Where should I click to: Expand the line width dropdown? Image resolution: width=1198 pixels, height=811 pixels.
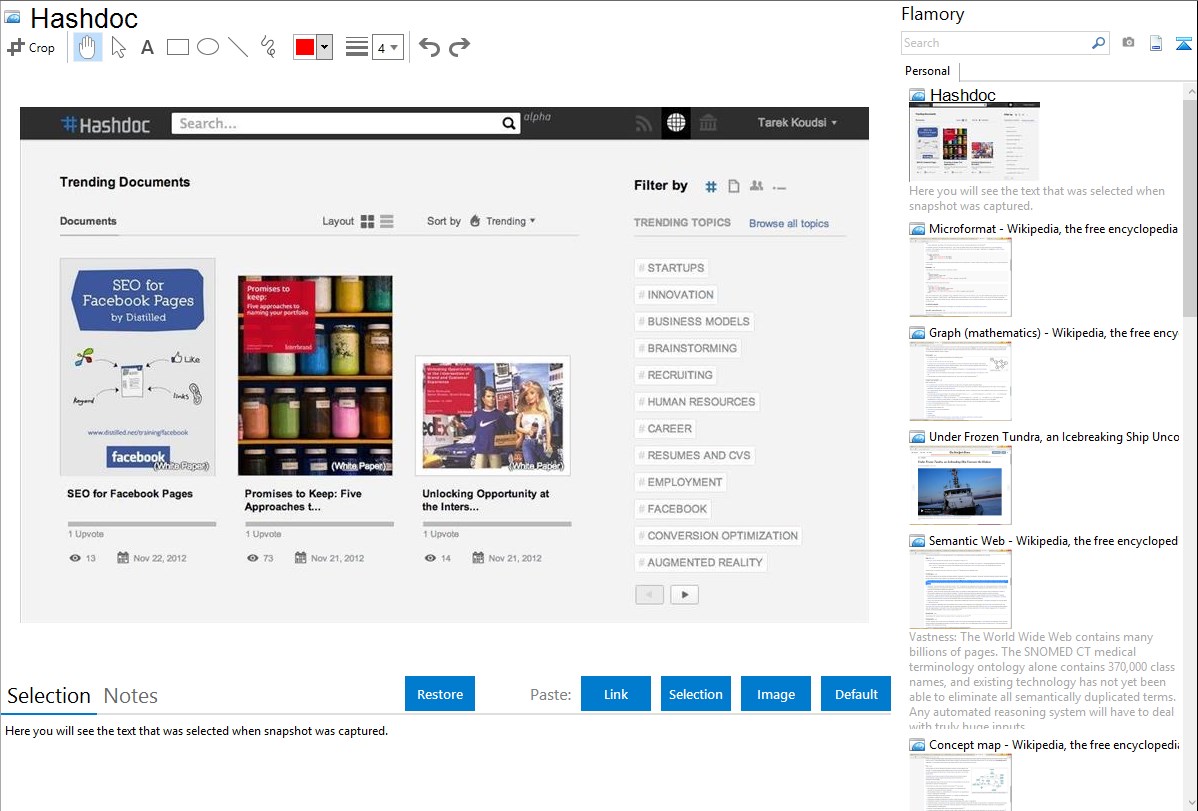tap(388, 47)
